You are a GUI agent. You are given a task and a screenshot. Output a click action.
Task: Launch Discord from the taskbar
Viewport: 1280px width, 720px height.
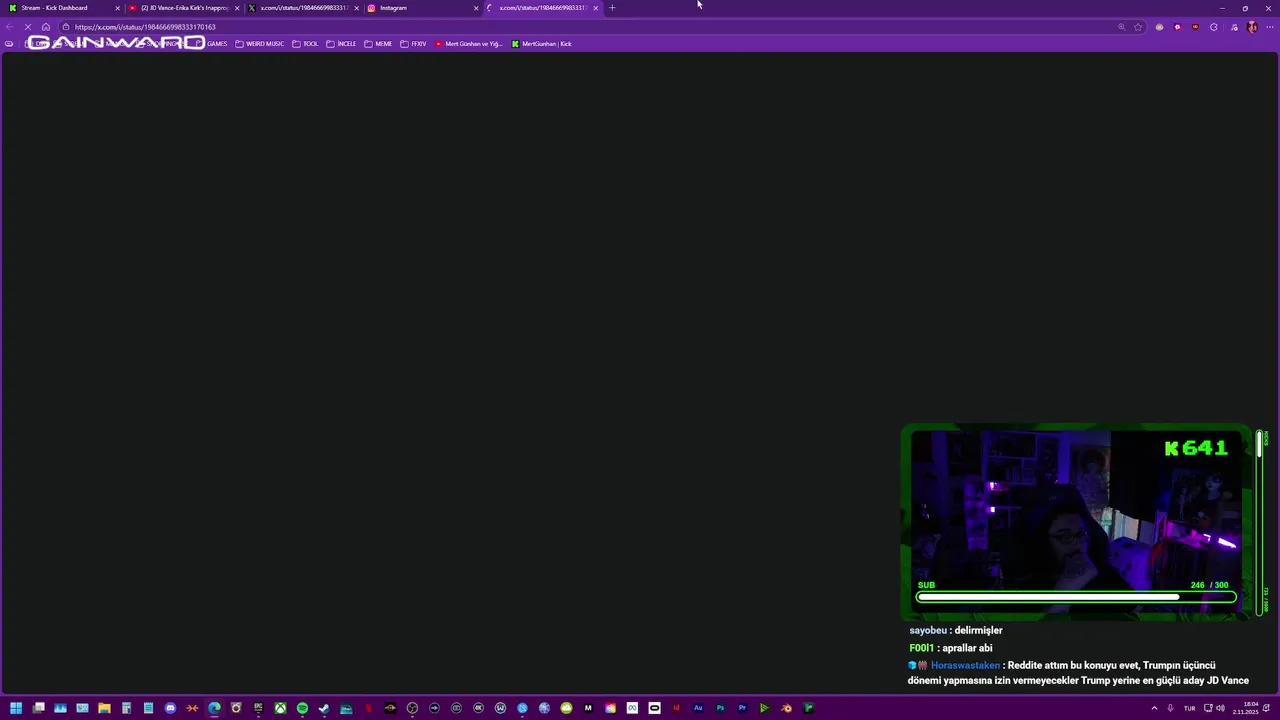click(x=170, y=708)
